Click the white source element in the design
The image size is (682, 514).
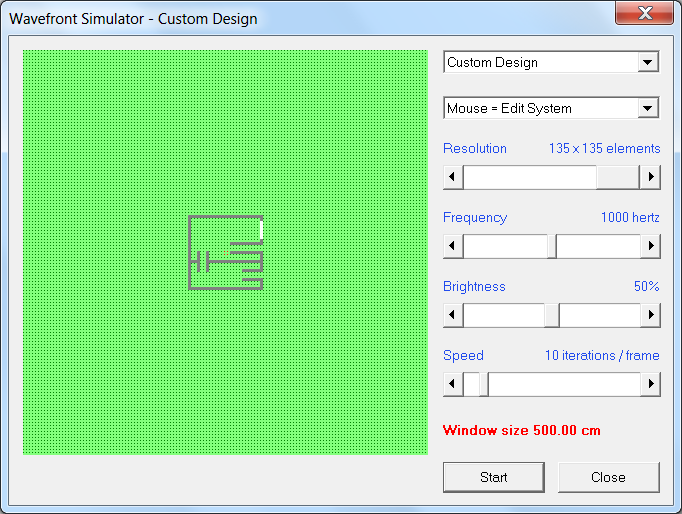pos(261,230)
